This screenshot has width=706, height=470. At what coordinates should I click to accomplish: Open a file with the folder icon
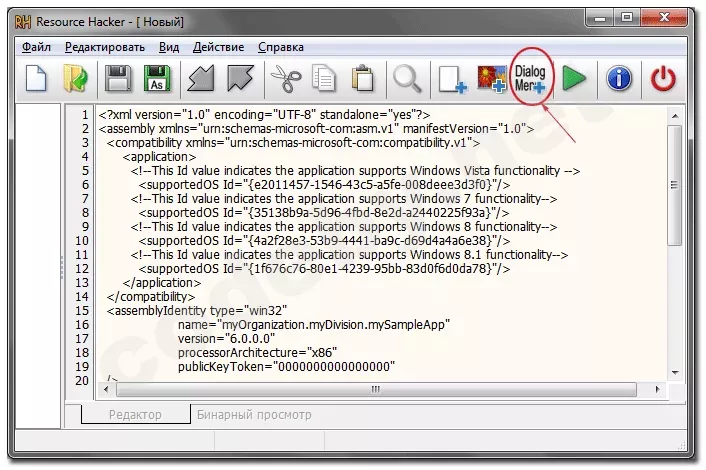[x=76, y=79]
